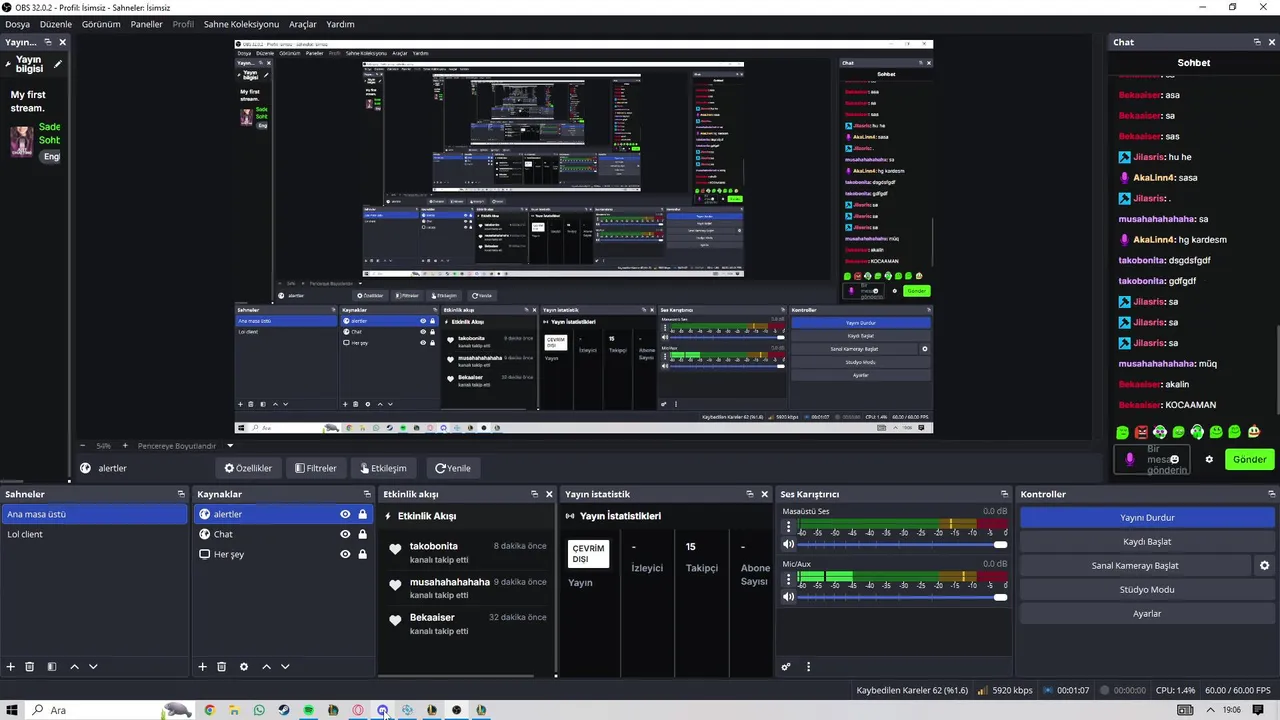Adjust Mic/Aux volume slider
The image size is (1280, 720).
[x=902, y=597]
